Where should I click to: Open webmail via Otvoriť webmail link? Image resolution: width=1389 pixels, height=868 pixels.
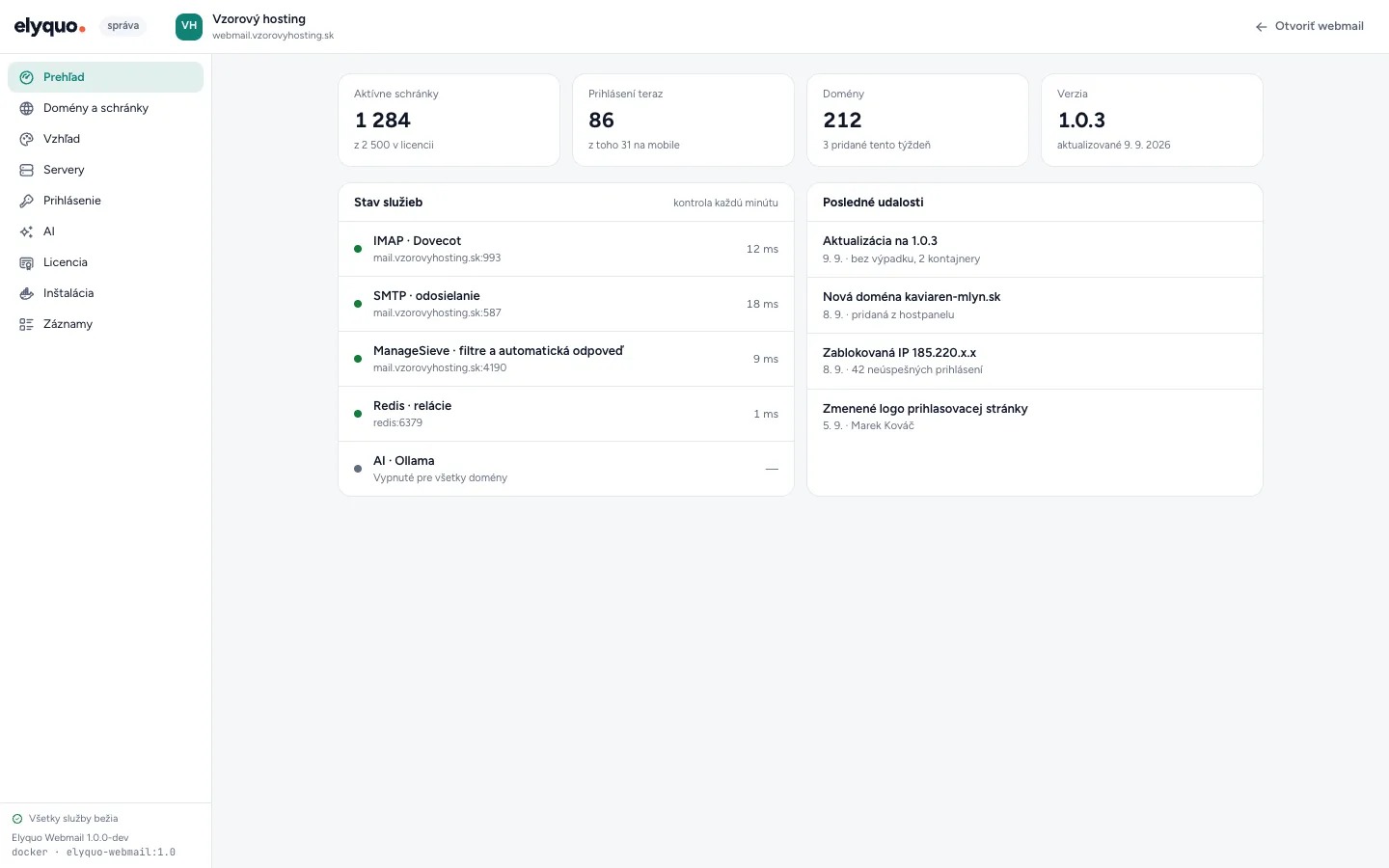[1309, 27]
